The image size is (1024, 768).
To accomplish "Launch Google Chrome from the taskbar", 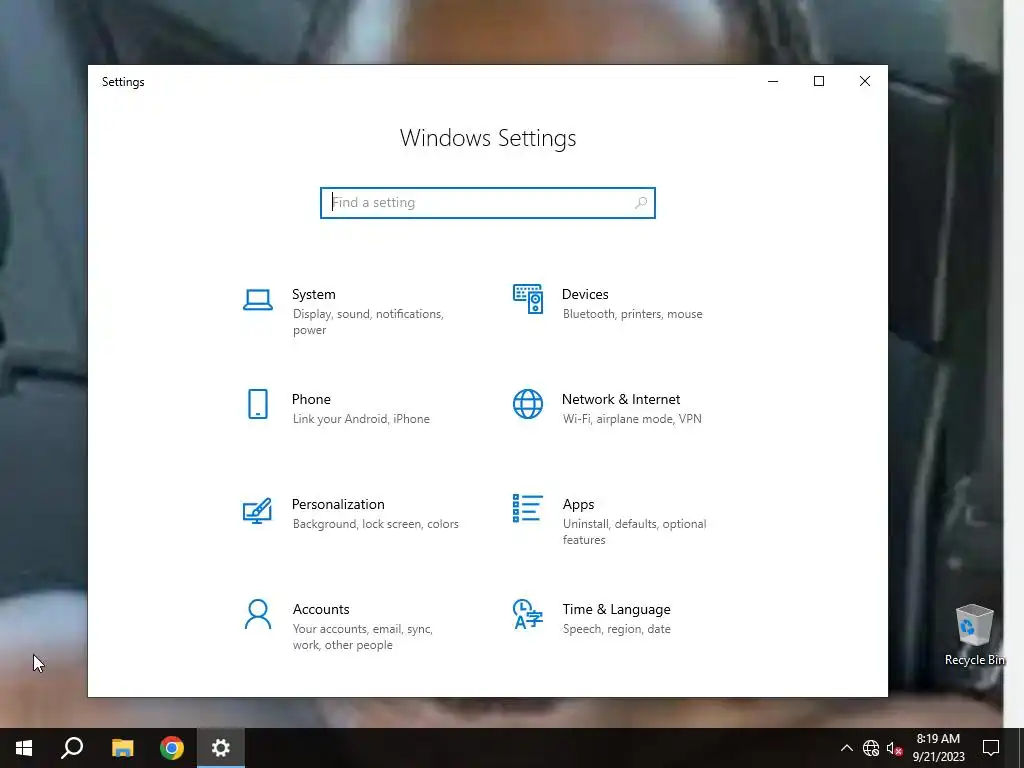I will tap(172, 748).
